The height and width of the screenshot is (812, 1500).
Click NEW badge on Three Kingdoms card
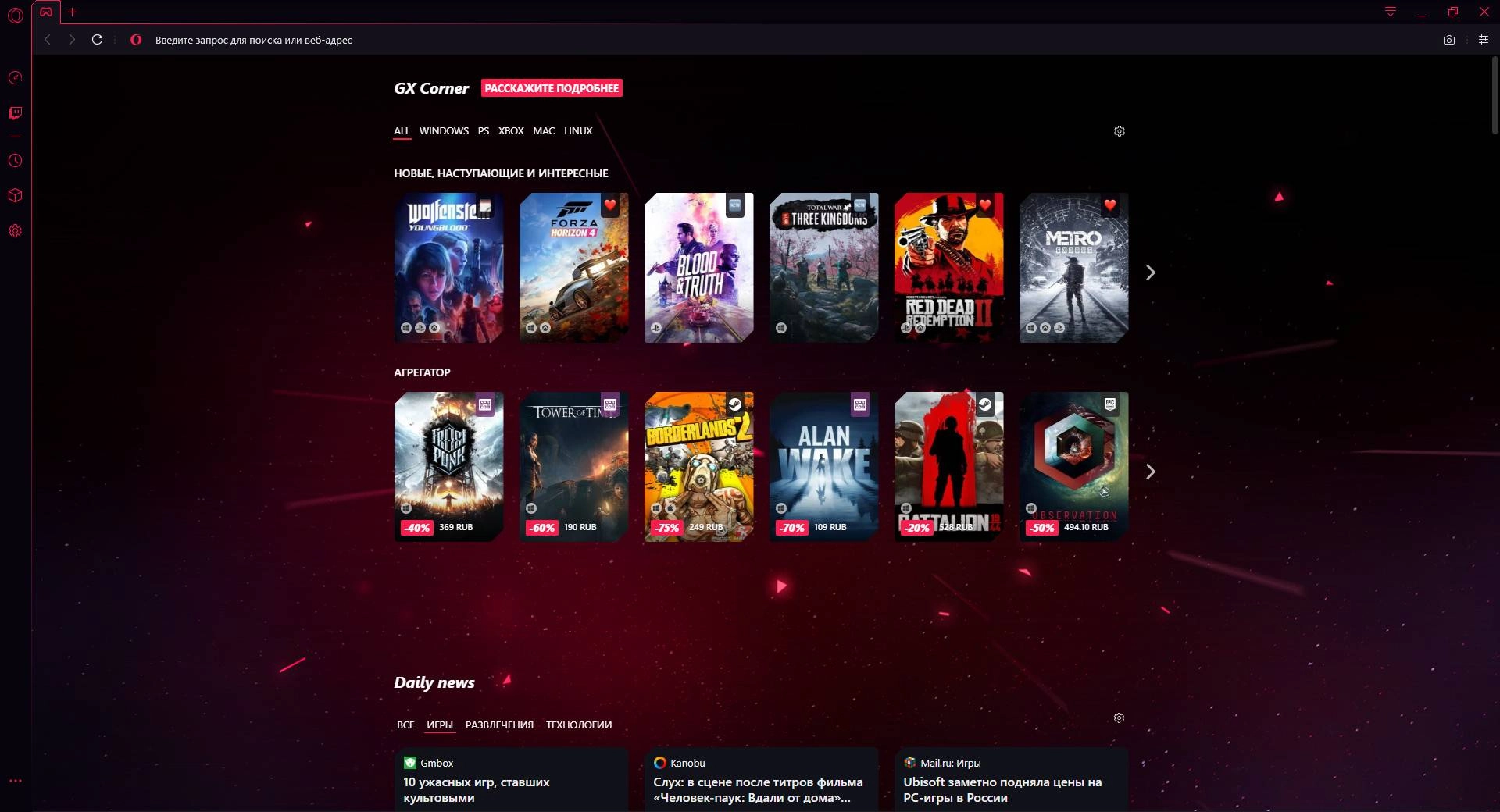pyautogui.click(x=860, y=205)
